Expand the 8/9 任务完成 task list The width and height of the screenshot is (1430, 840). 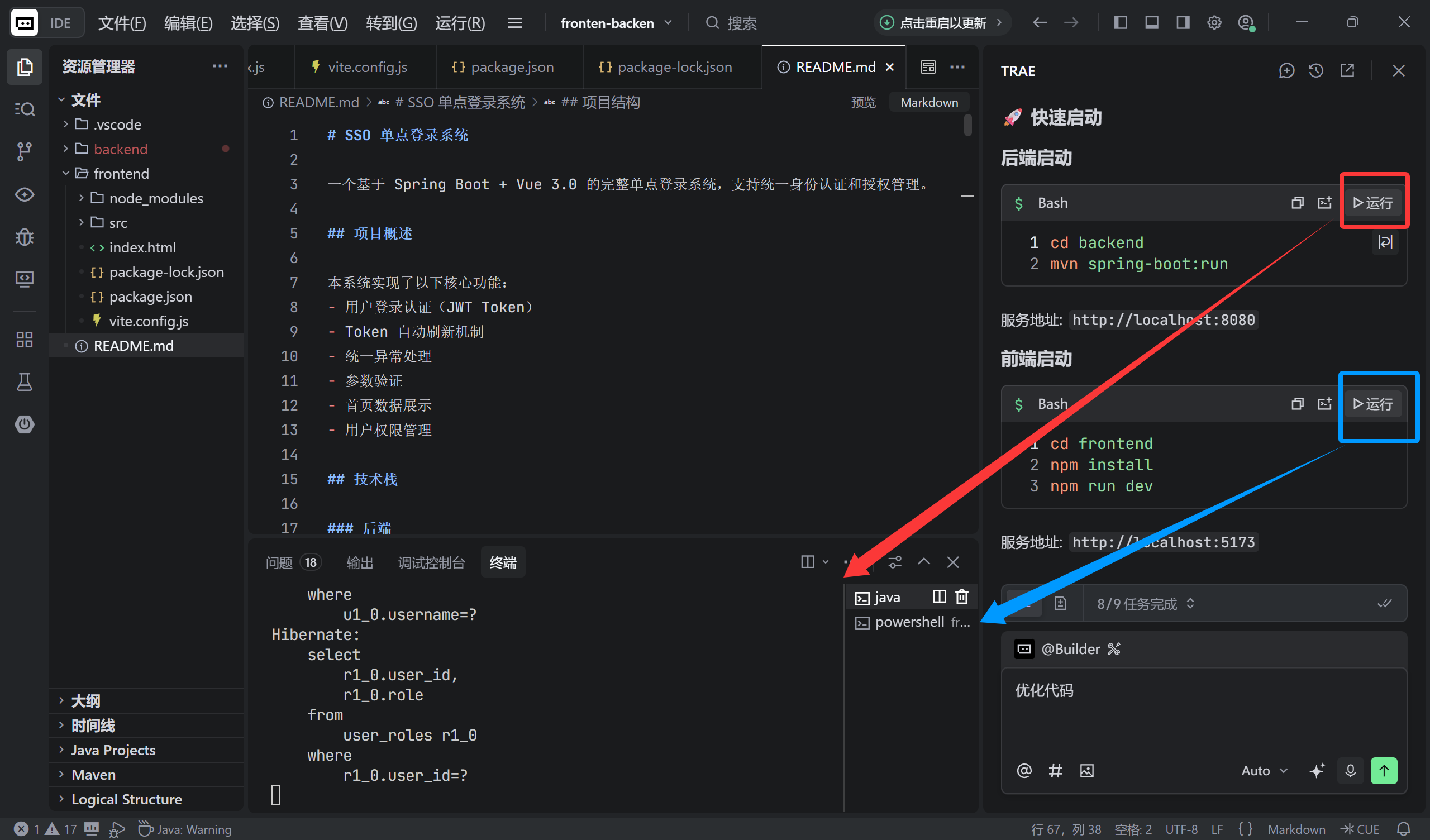(x=1145, y=603)
